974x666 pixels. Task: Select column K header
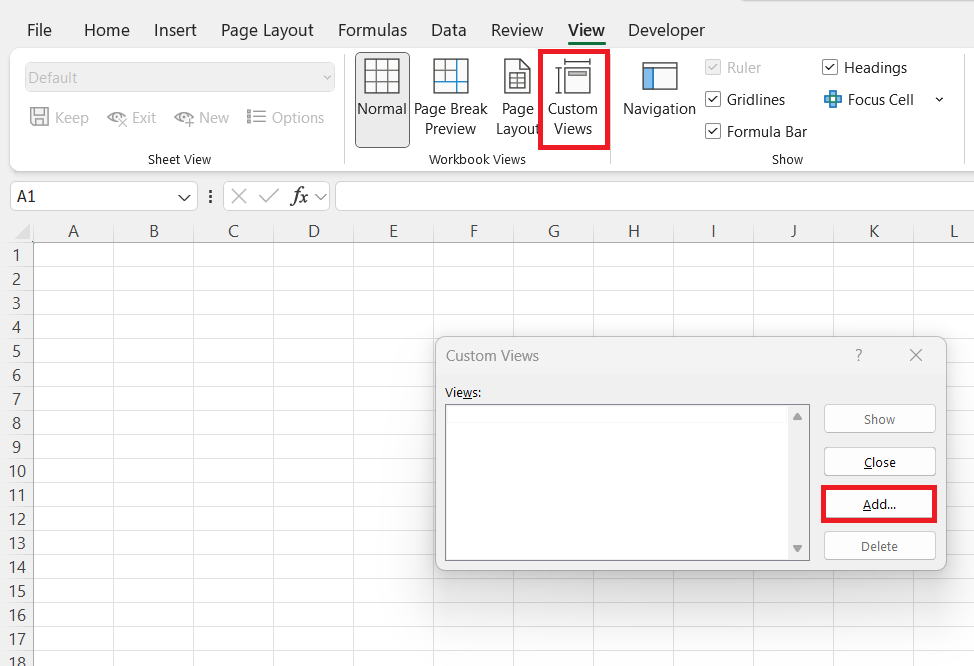point(874,232)
